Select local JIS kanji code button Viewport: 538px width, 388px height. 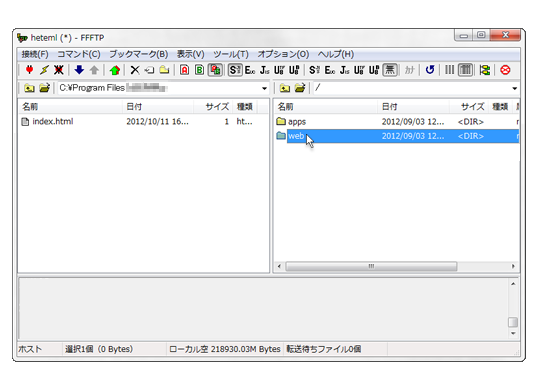point(265,70)
